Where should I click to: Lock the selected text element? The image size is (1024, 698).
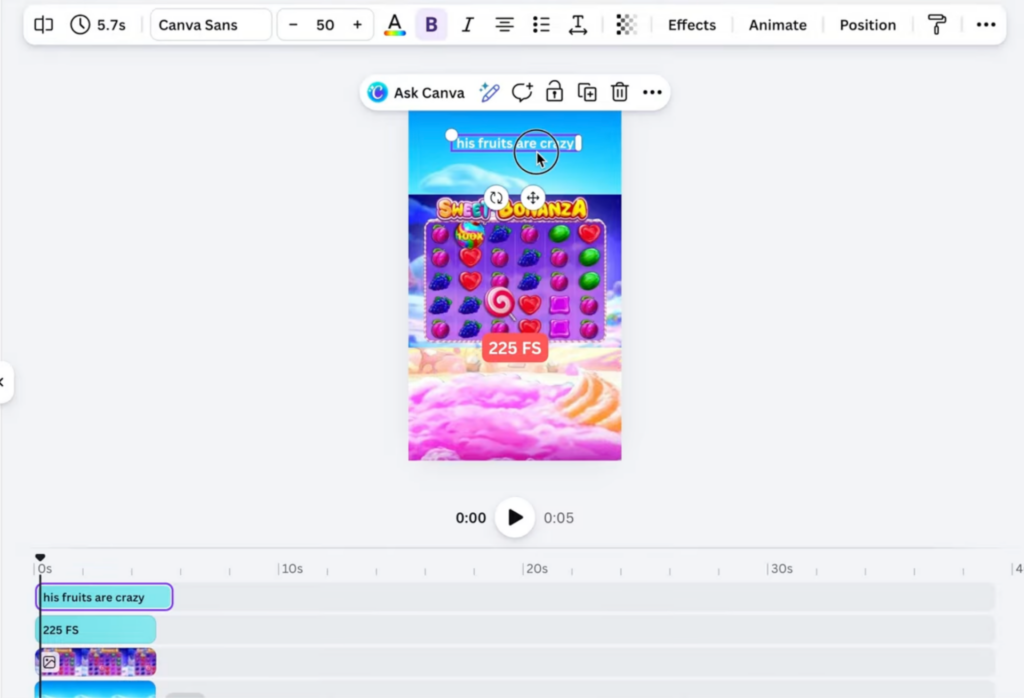point(554,93)
